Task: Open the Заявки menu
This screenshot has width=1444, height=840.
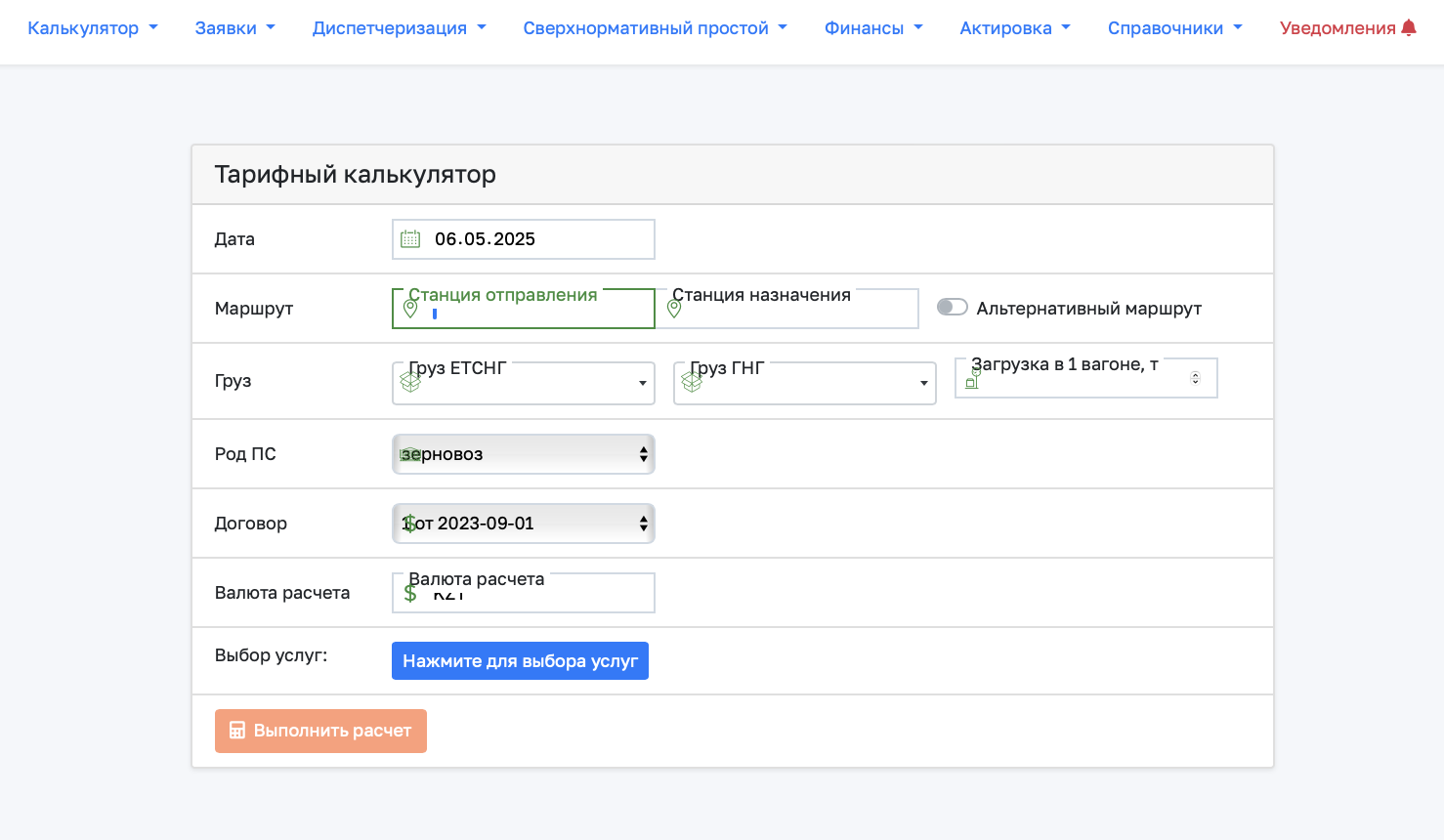Action: (234, 28)
